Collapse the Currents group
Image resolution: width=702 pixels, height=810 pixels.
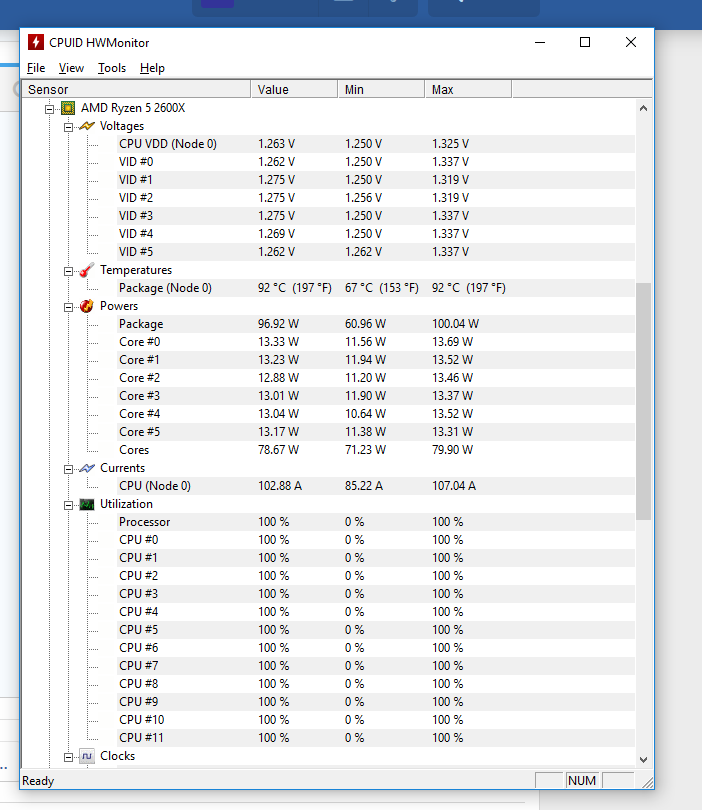(68, 469)
